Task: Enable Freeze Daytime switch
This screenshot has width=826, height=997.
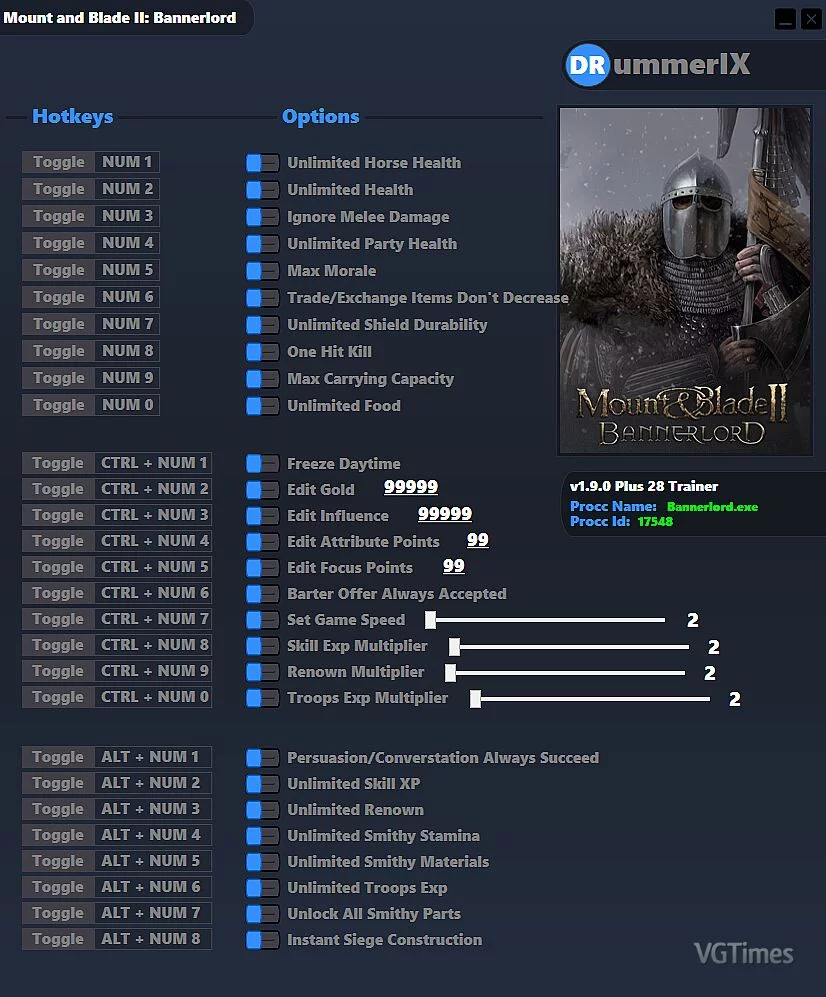Action: point(262,464)
